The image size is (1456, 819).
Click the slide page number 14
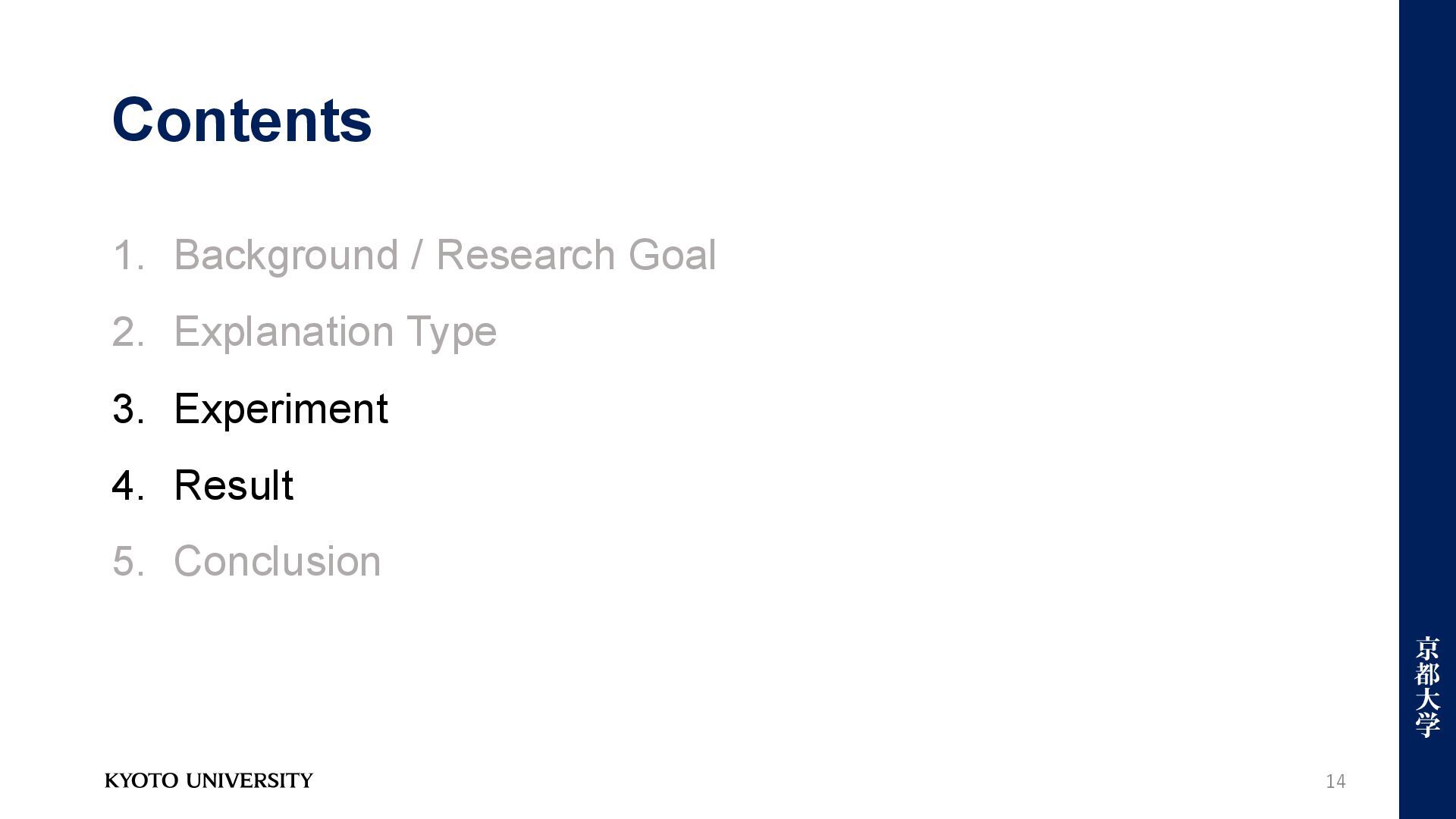(1335, 781)
